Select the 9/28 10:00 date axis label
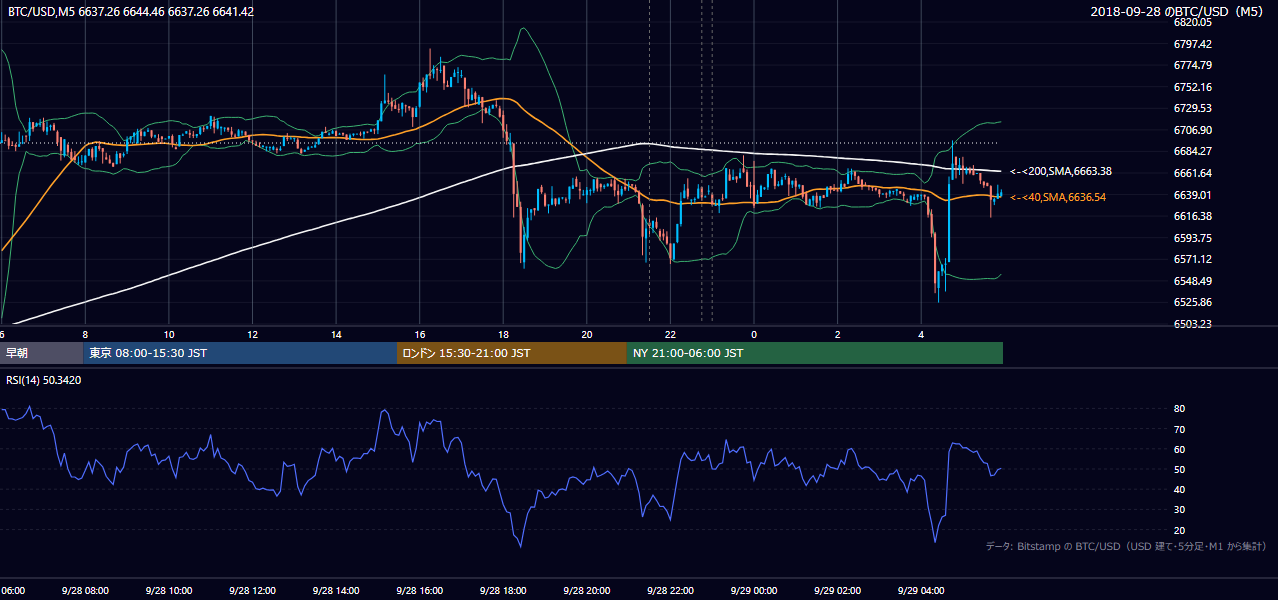The height and width of the screenshot is (600, 1278). (167, 590)
